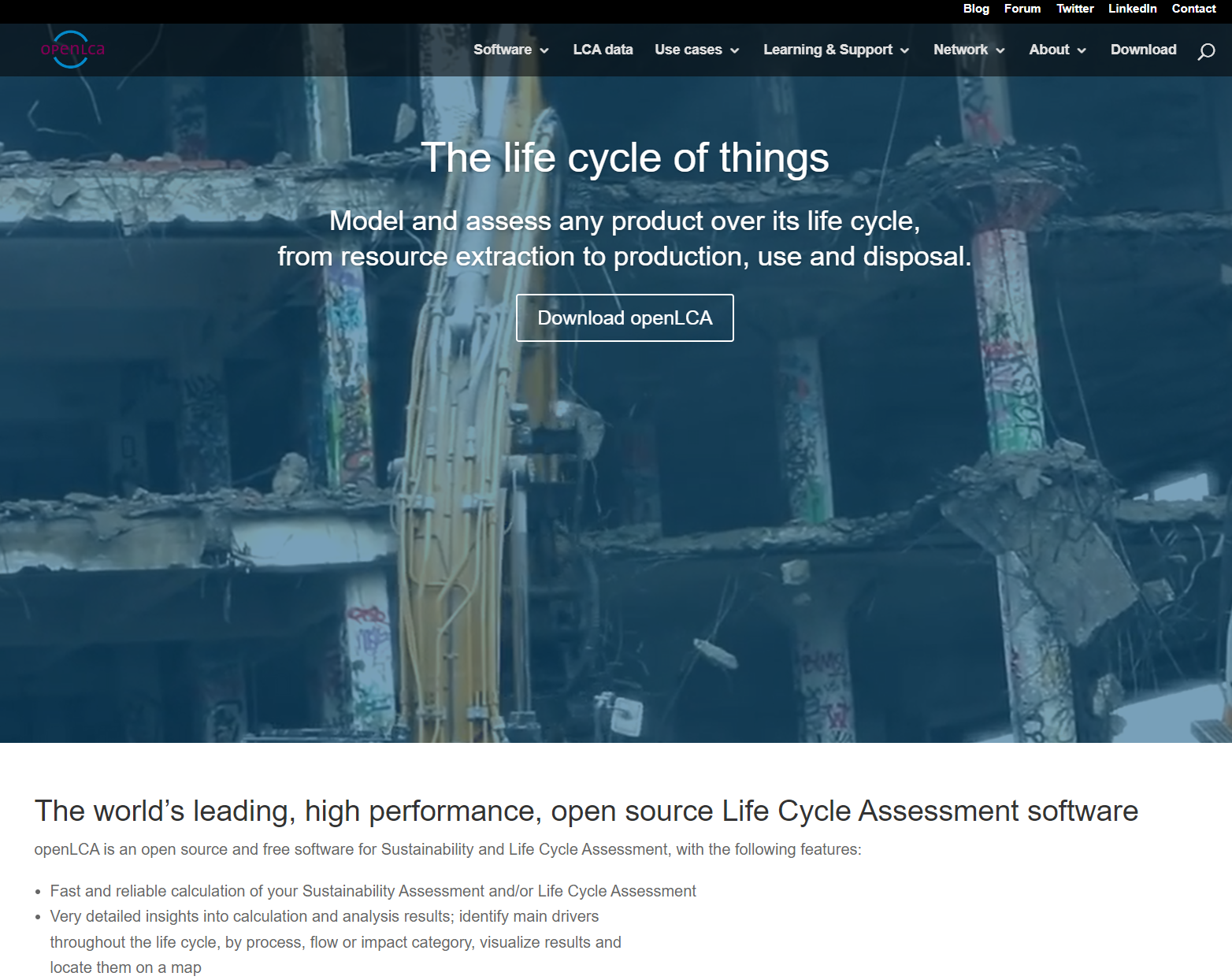Visit the Forum link
Viewport: 1232px width, 980px height.
[x=1022, y=9]
